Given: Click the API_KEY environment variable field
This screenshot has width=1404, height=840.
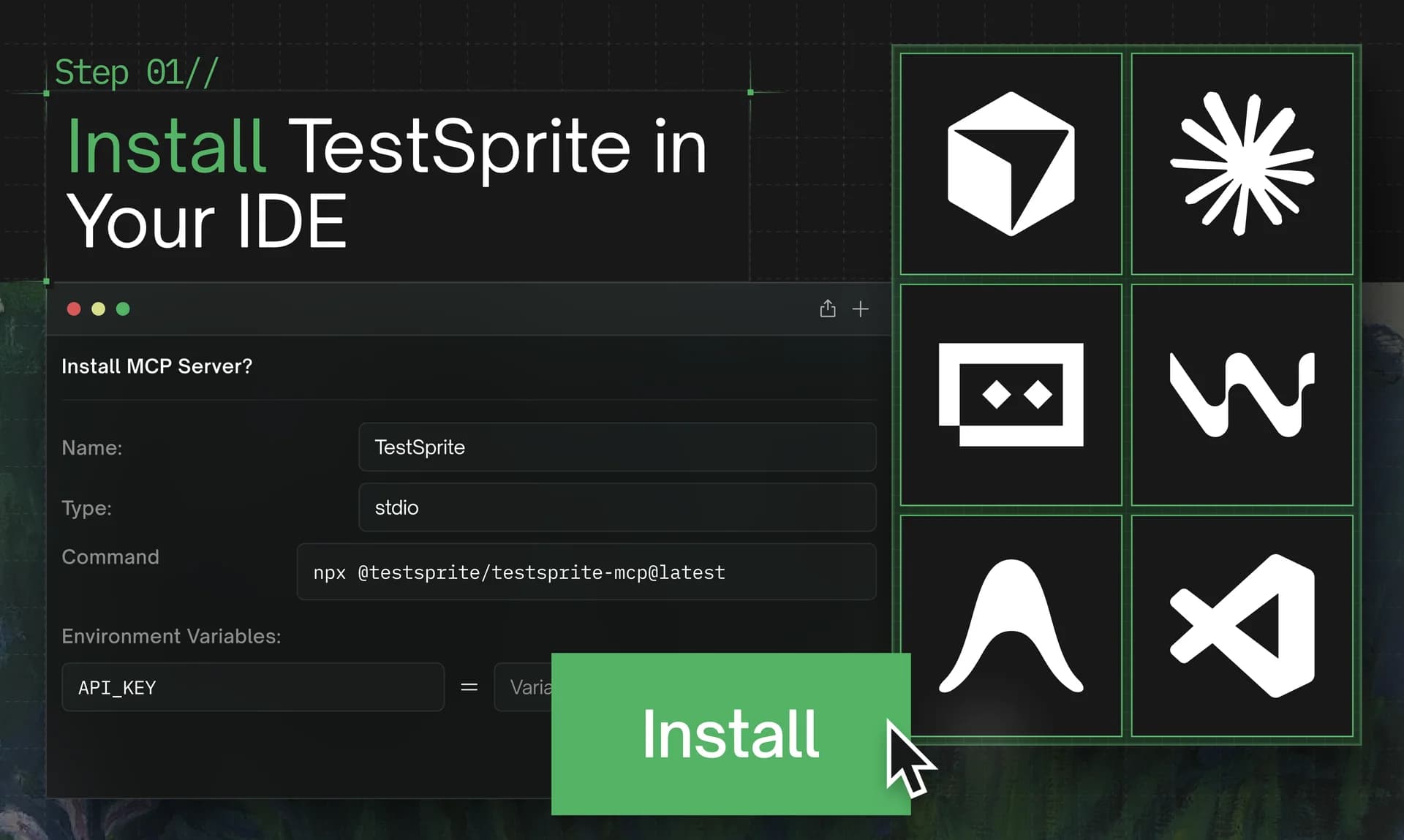Looking at the screenshot, I should (x=252, y=687).
